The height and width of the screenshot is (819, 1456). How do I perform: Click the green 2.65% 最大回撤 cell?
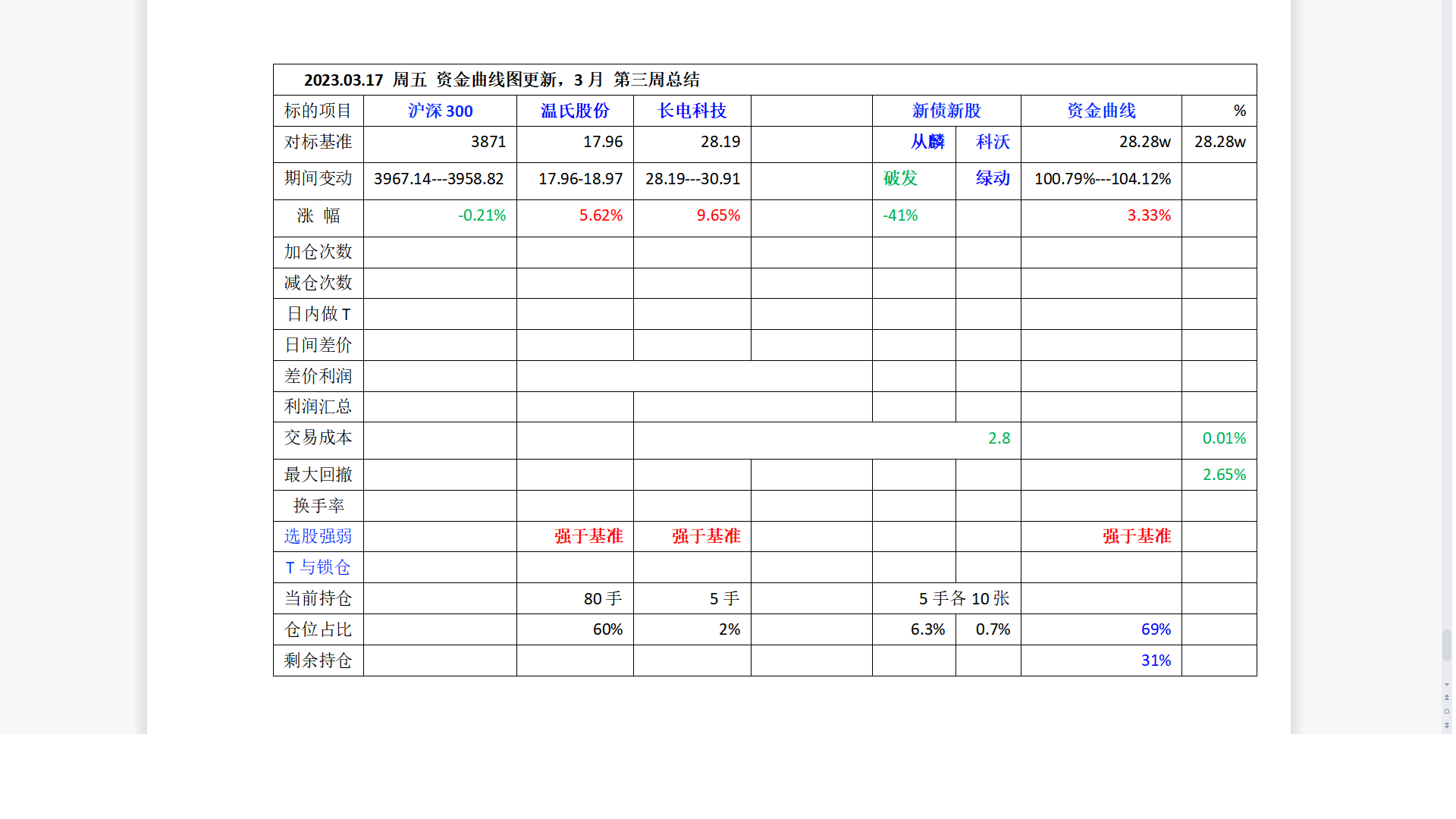click(x=1223, y=475)
